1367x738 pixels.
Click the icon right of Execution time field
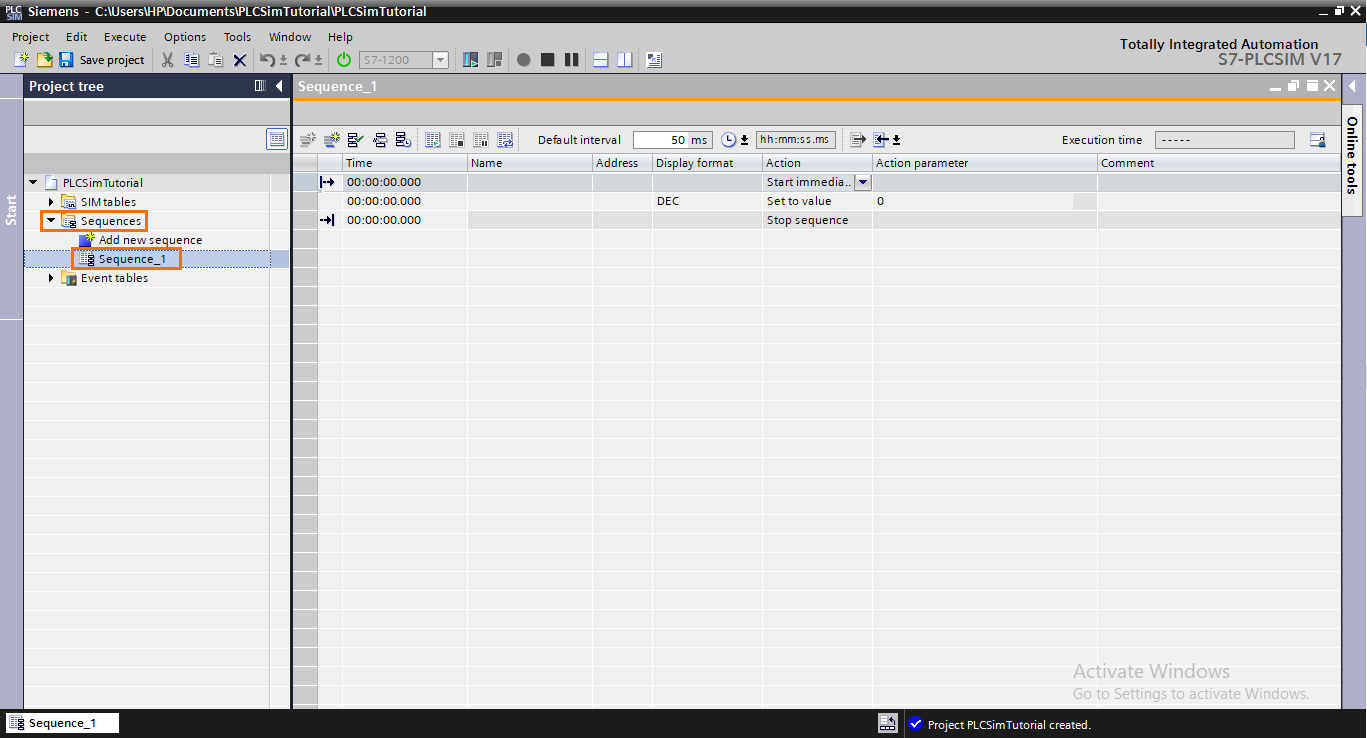1318,140
